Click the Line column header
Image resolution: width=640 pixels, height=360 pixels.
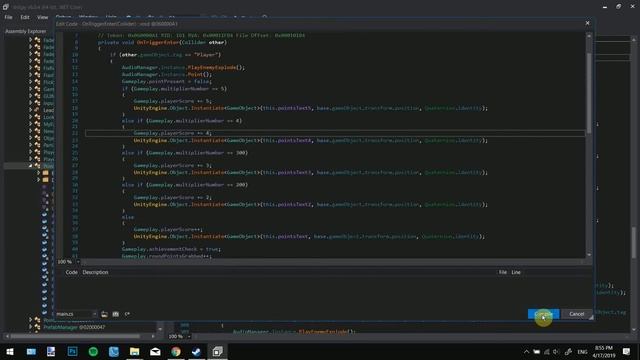click(516, 272)
